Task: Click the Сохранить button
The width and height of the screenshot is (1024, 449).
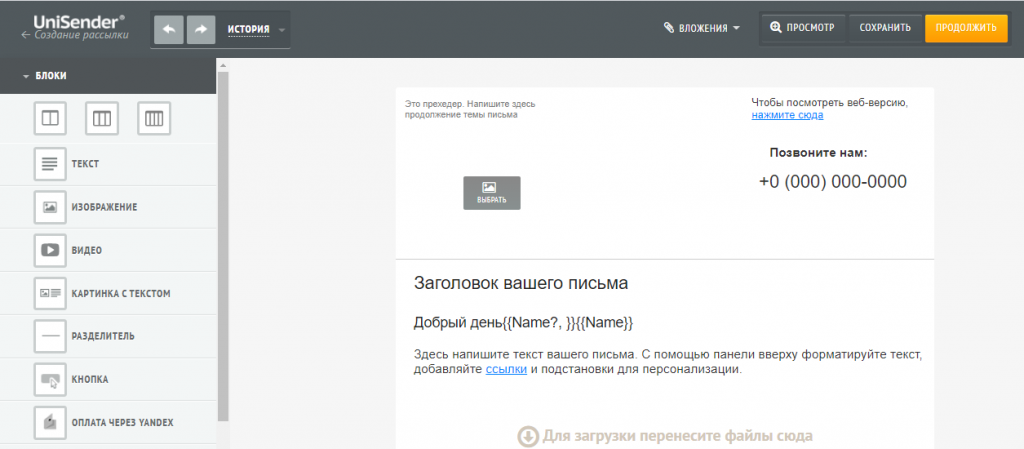Action: click(885, 28)
